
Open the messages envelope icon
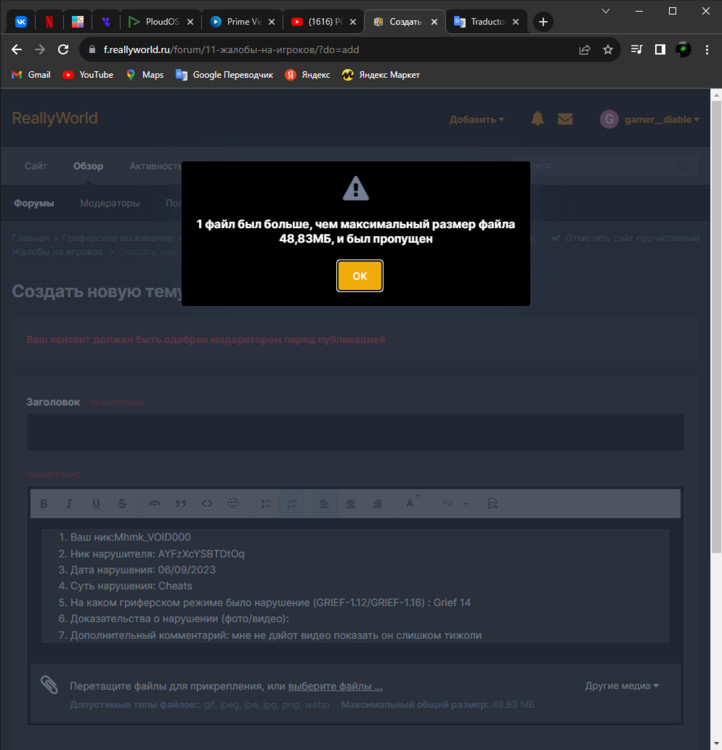pos(565,119)
